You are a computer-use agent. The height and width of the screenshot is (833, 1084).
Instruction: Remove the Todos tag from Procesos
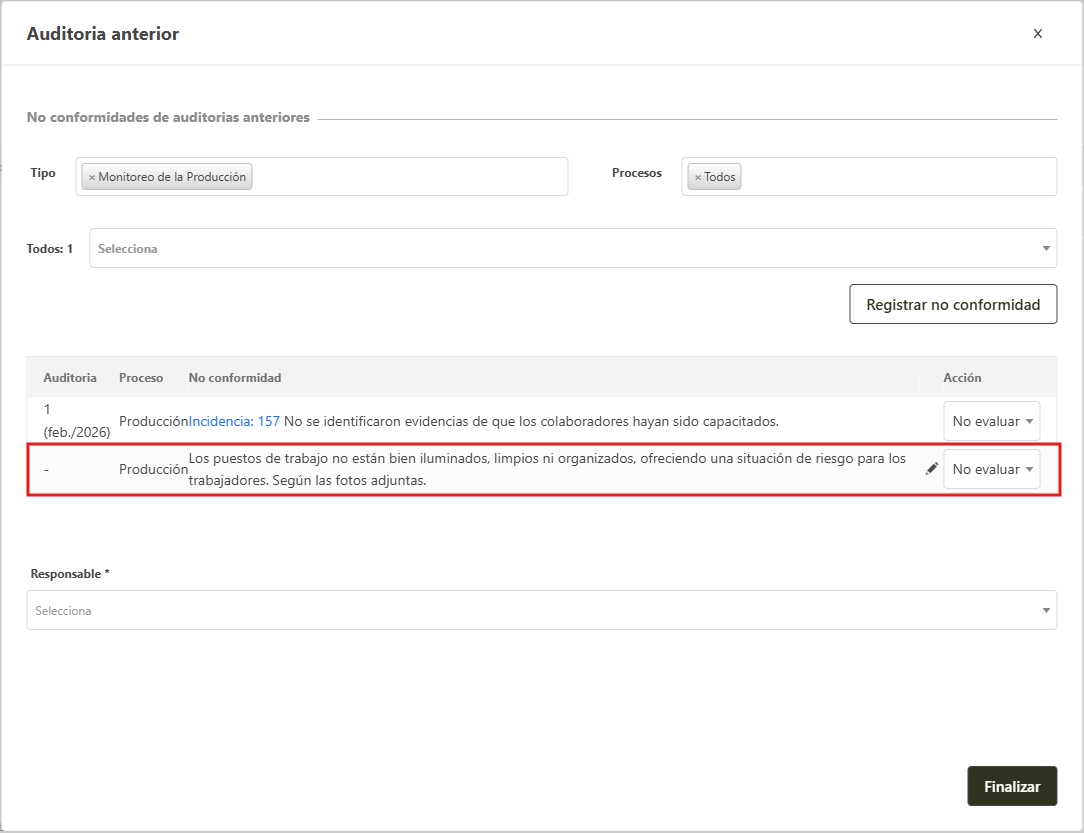(698, 177)
